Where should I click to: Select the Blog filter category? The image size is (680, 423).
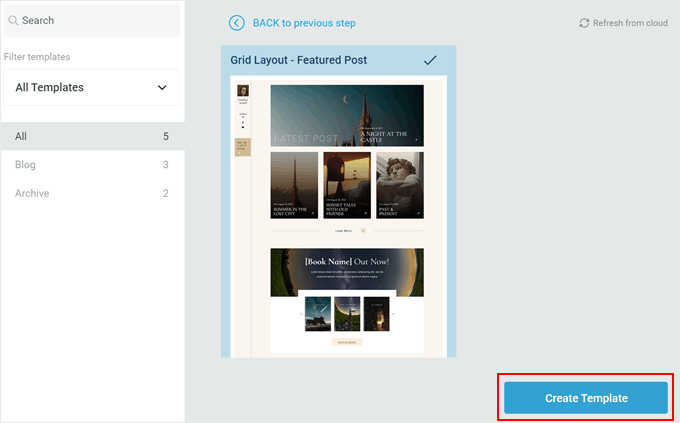(92, 164)
